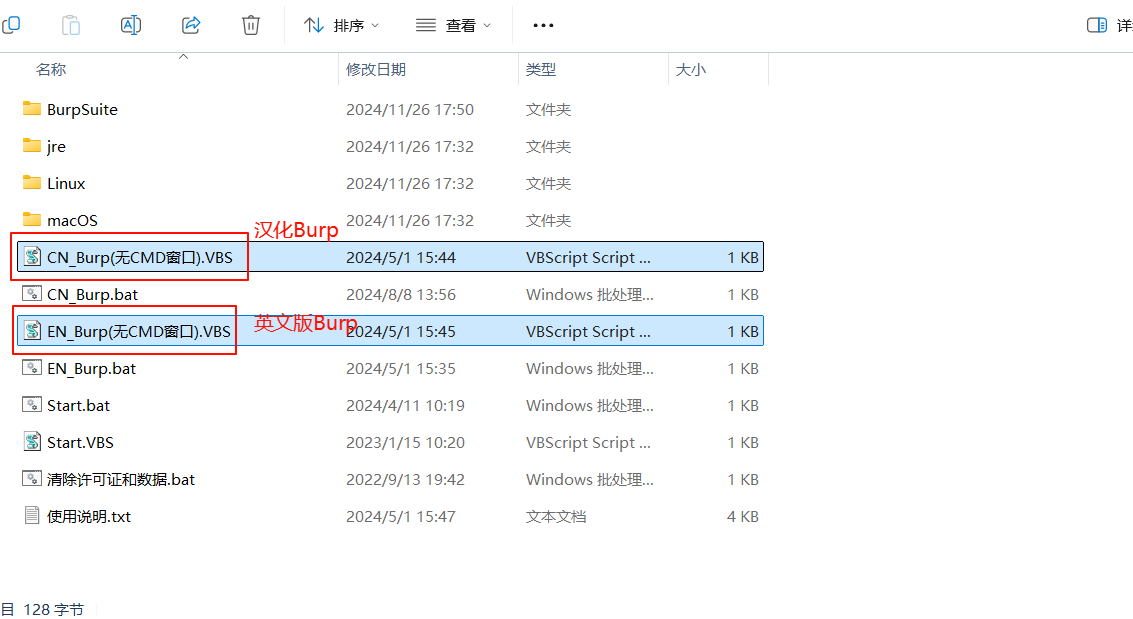Click the CN_Burp.bat file icon
Screen dimensions: 1133x619
(32, 294)
